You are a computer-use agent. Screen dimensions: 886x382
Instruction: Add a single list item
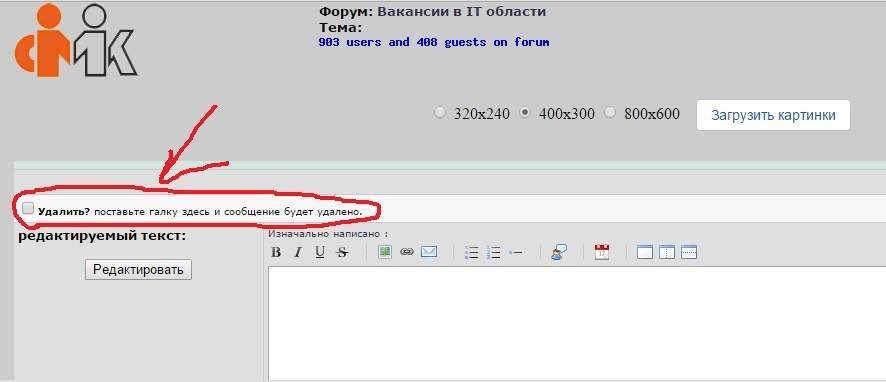point(515,253)
